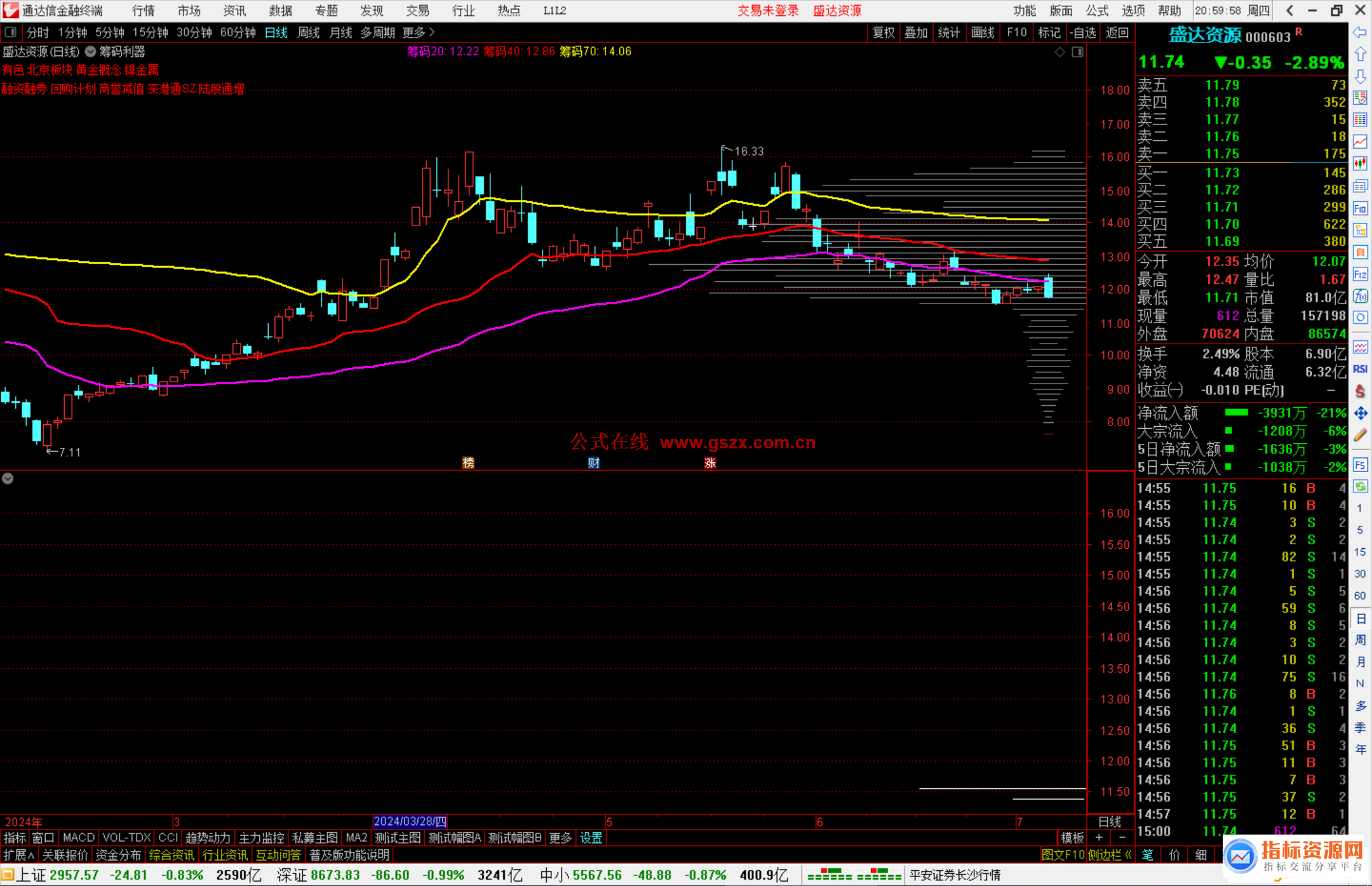Open the 日线 period selector at chart bottom
Viewport: 1372px width, 886px height.
[1110, 822]
